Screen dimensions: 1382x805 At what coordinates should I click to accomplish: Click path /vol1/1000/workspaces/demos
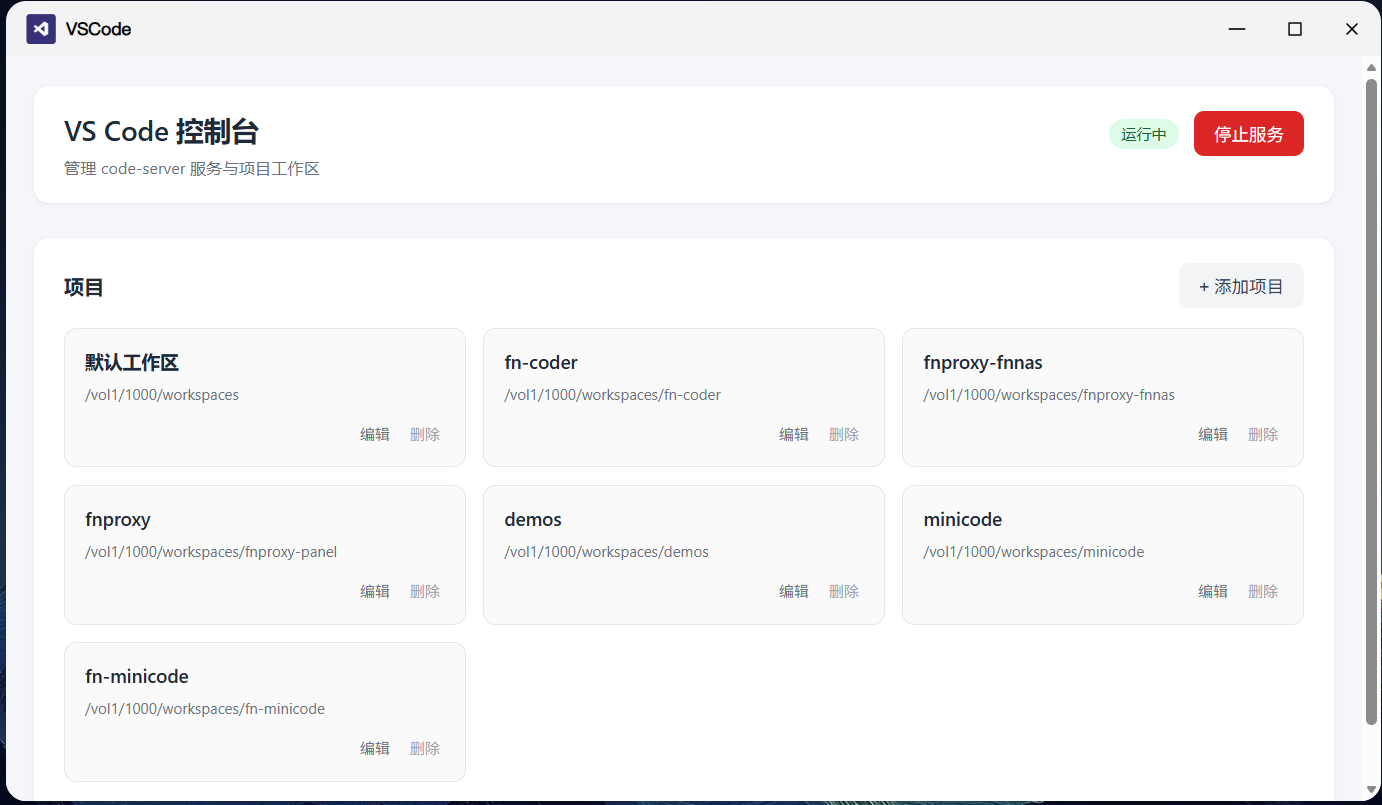point(606,552)
